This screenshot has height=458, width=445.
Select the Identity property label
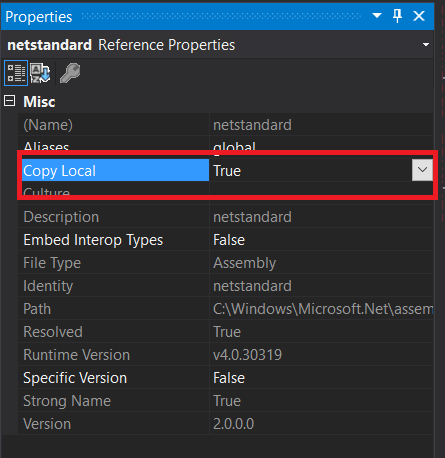48,286
